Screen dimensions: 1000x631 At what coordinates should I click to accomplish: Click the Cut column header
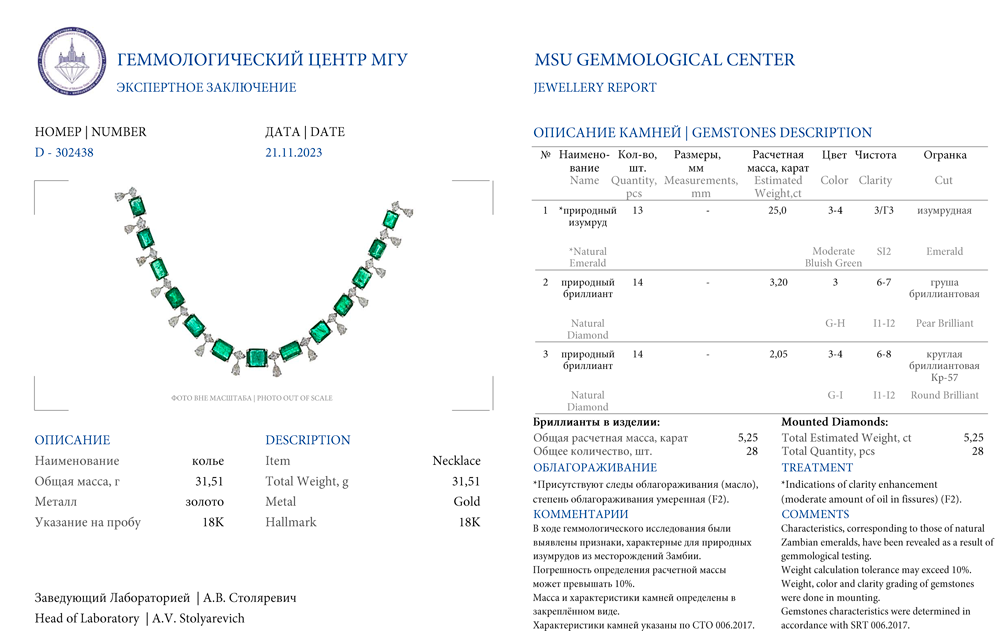[x=944, y=181]
